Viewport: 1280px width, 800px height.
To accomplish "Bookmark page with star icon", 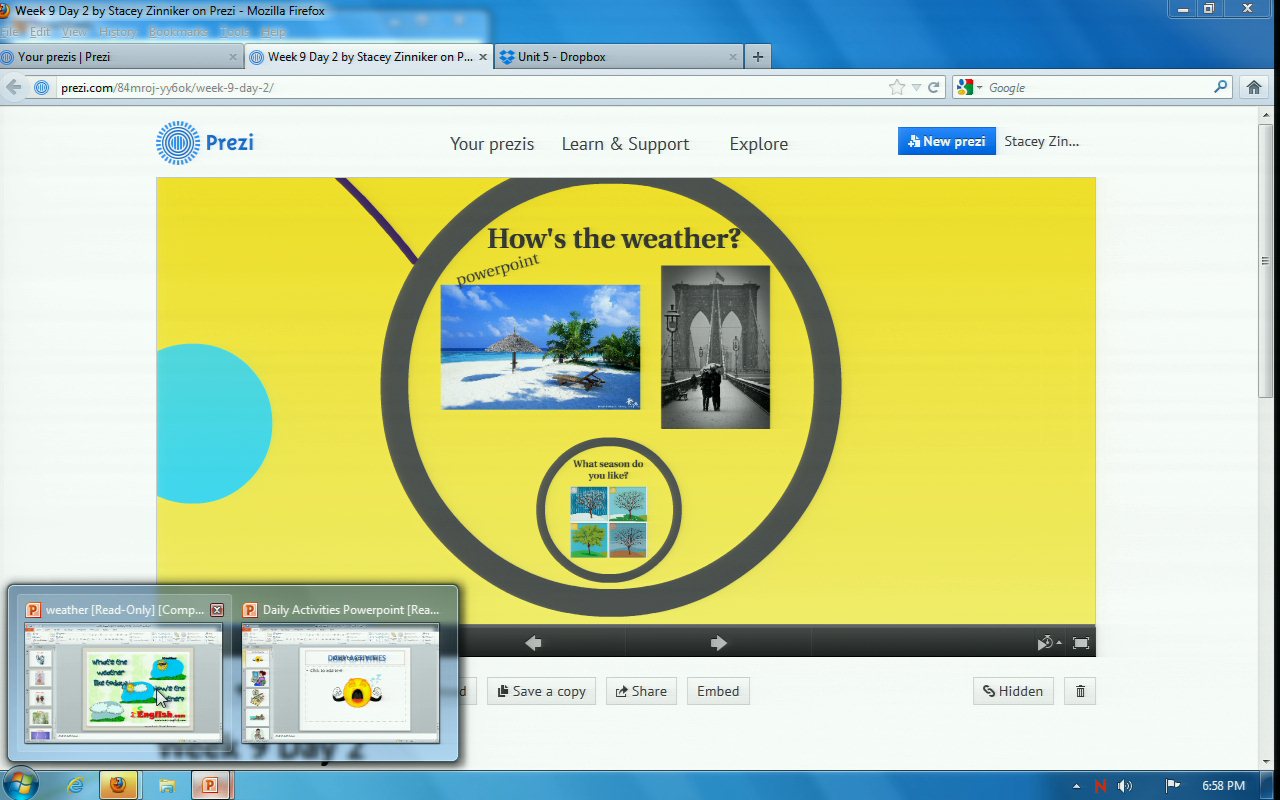I will (897, 88).
